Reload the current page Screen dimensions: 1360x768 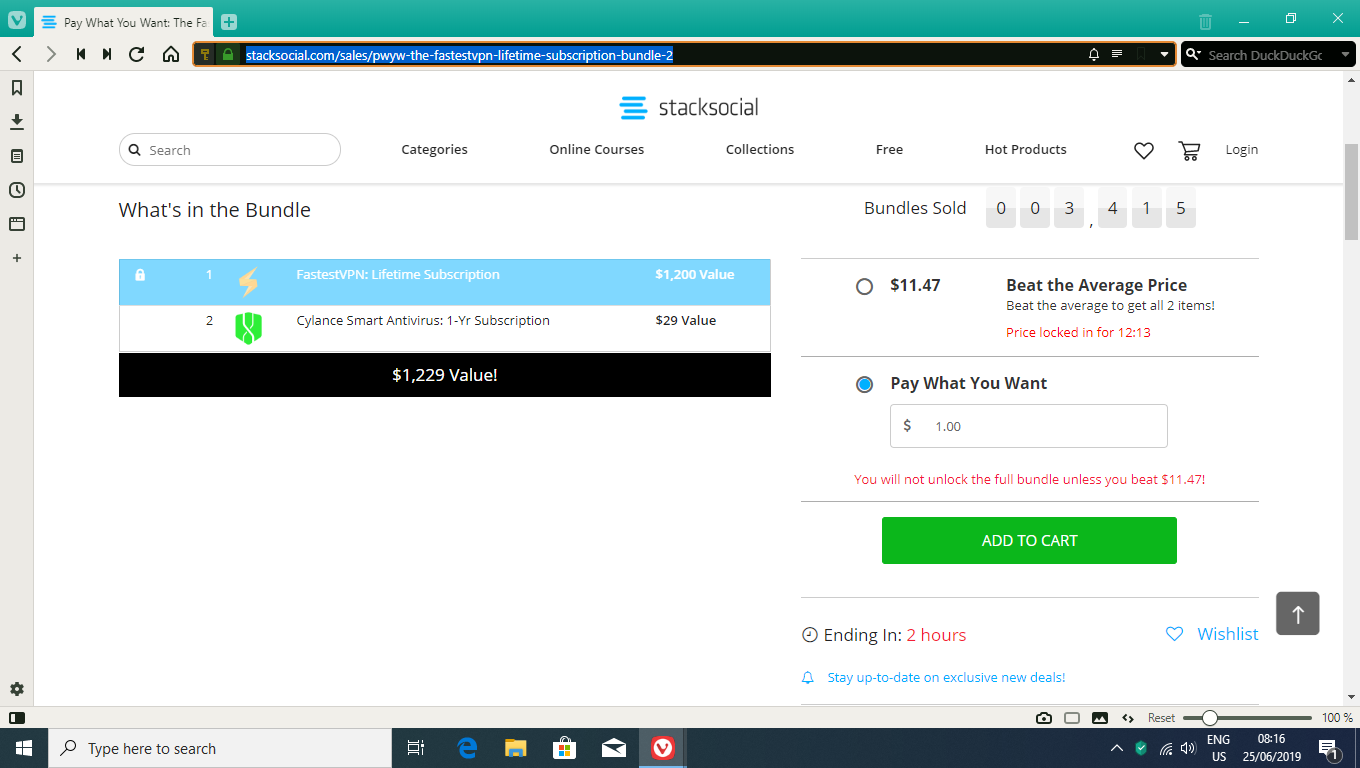[x=137, y=54]
